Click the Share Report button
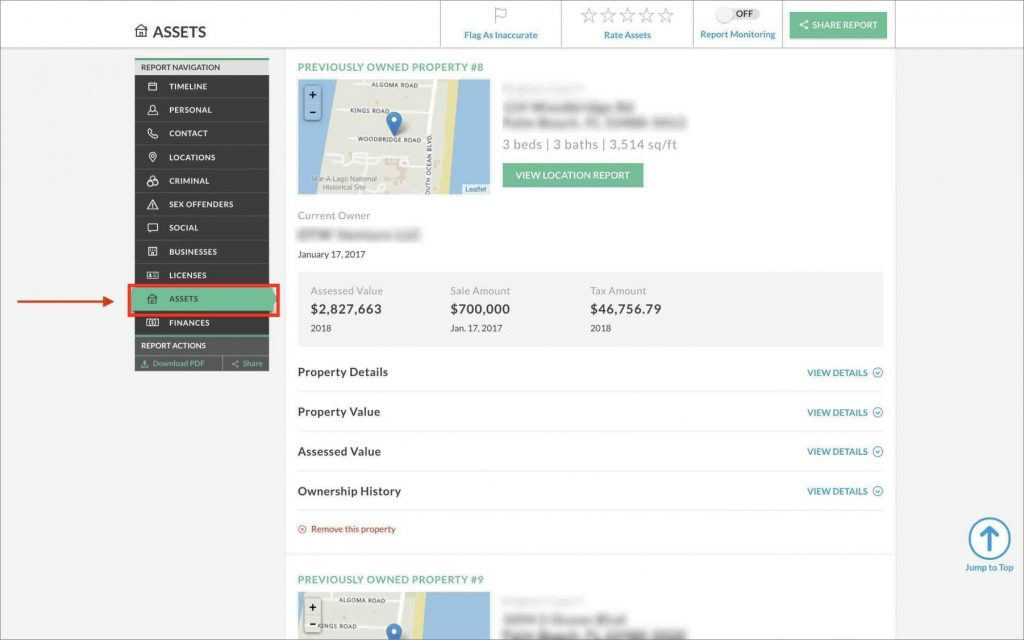 838,25
